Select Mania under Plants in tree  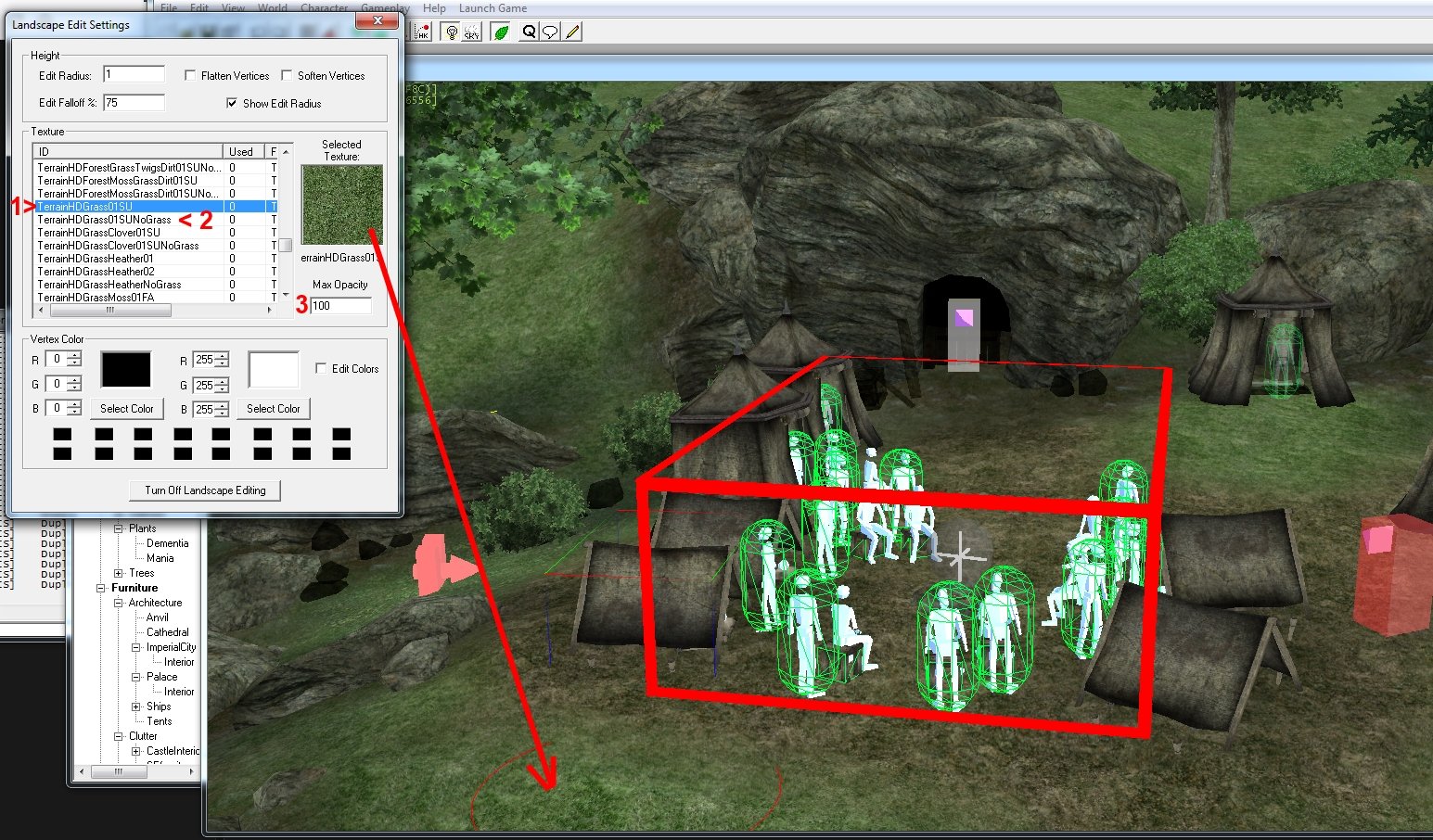(160, 558)
